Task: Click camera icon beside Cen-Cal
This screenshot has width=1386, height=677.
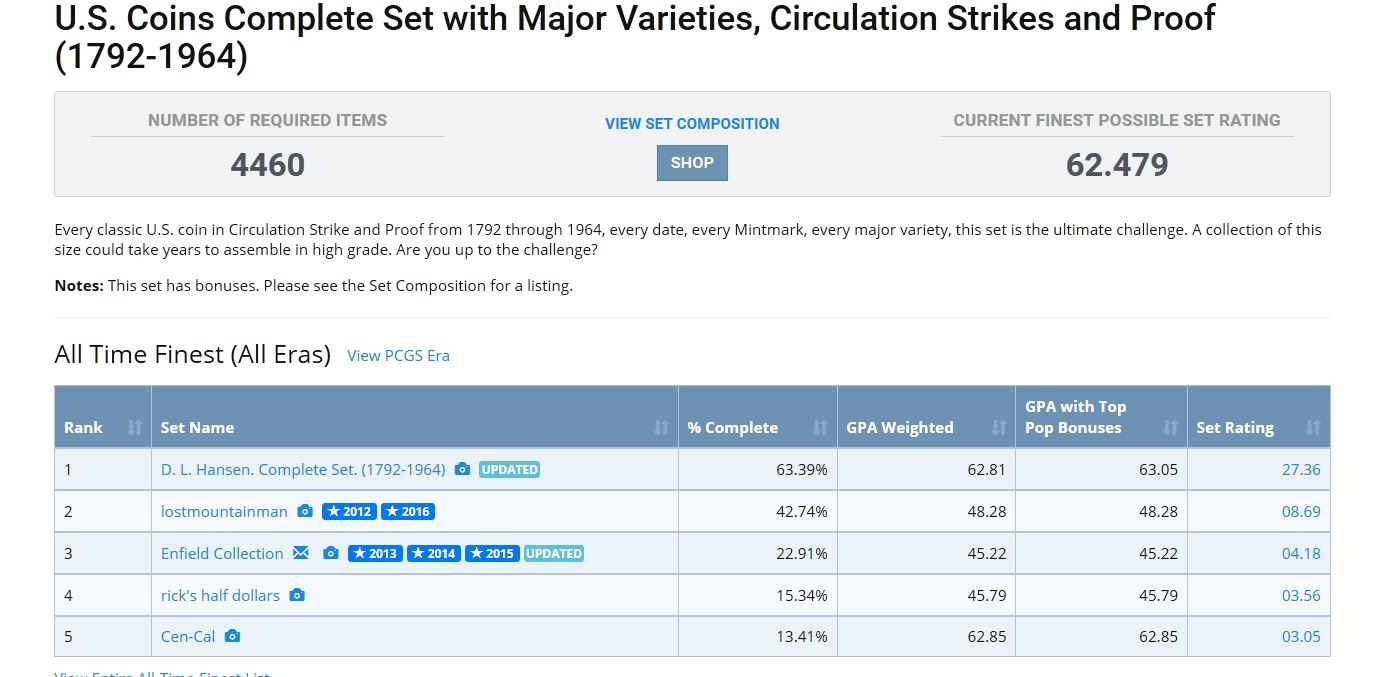Action: point(232,636)
